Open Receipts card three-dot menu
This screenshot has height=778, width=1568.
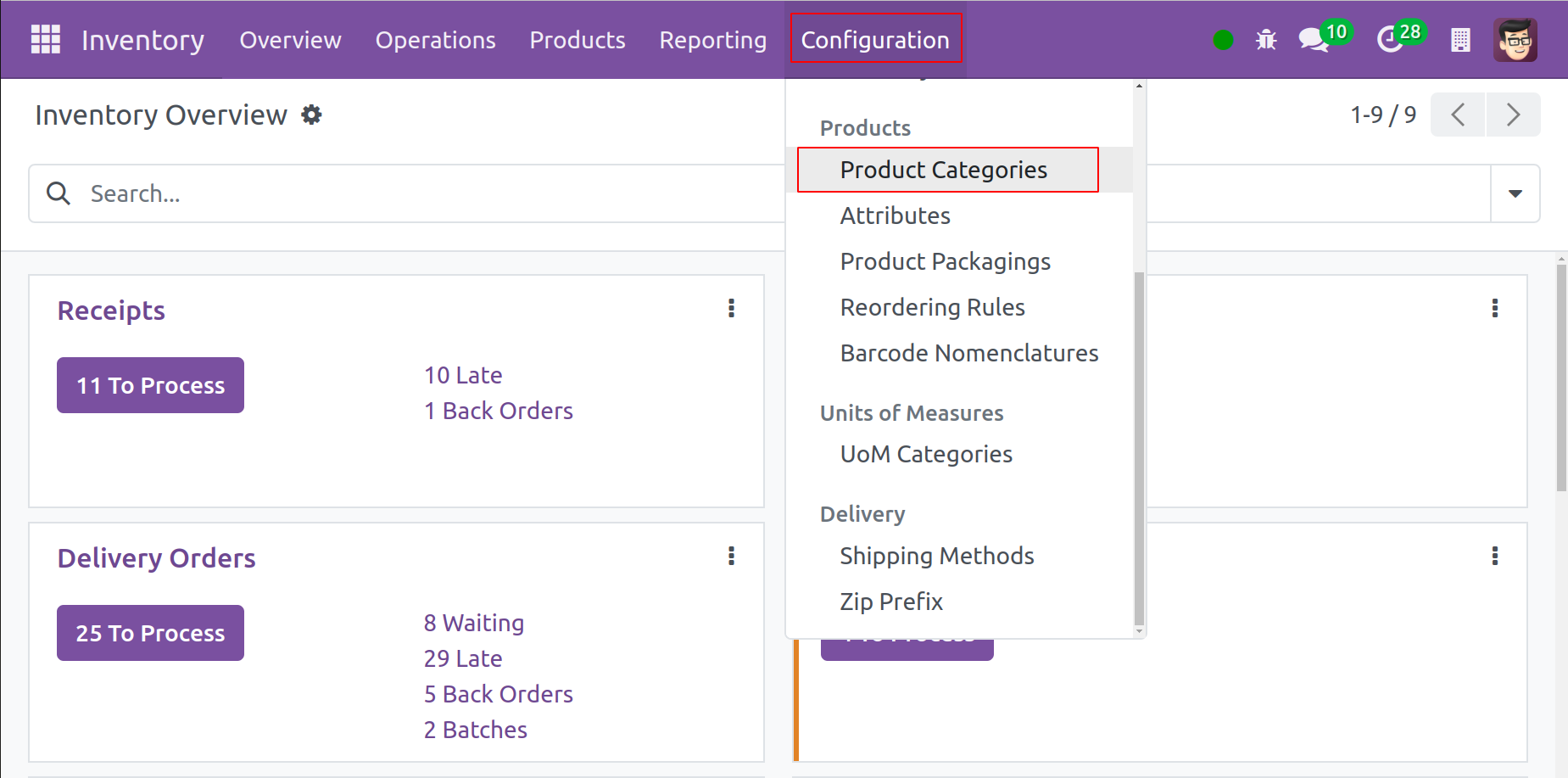click(x=731, y=308)
